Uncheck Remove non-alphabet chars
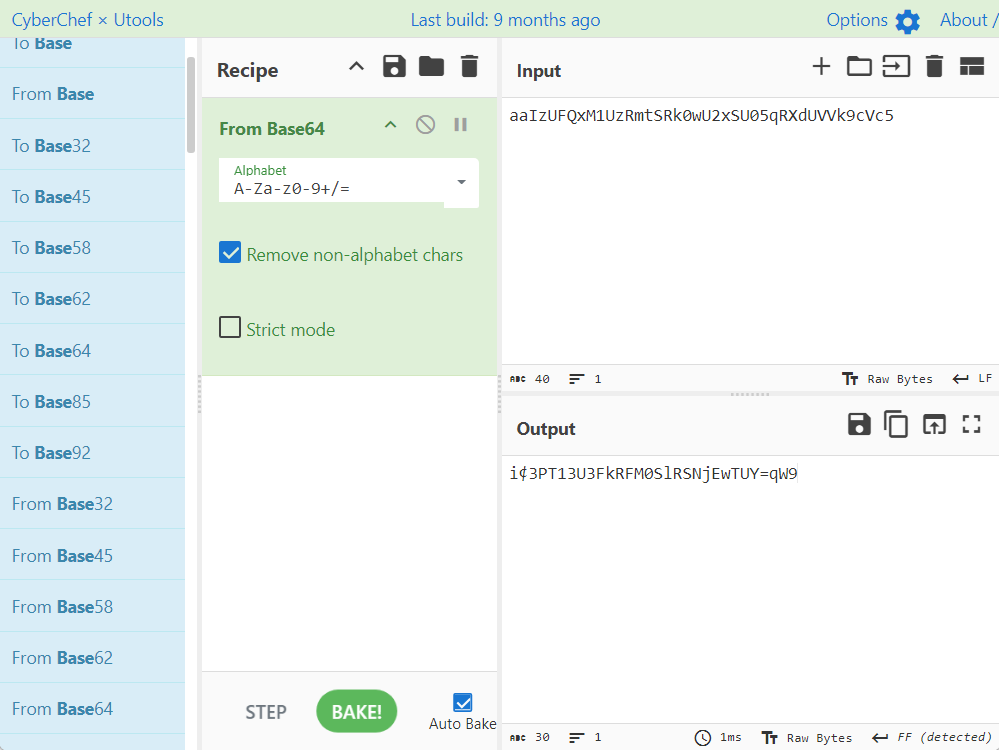This screenshot has height=750, width=999. pos(230,252)
